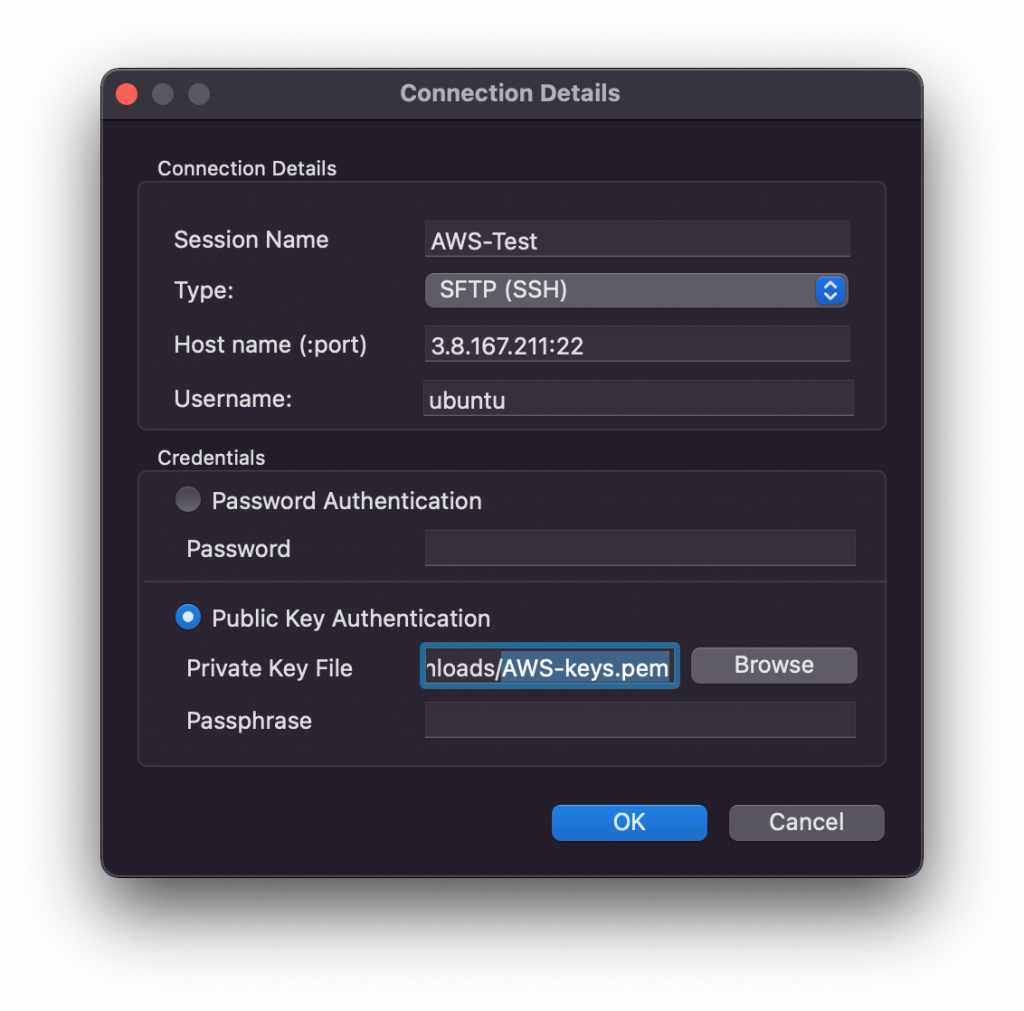This screenshot has height=1011, width=1024.
Task: Click the Type dropdown stepper arrows
Action: tap(830, 290)
